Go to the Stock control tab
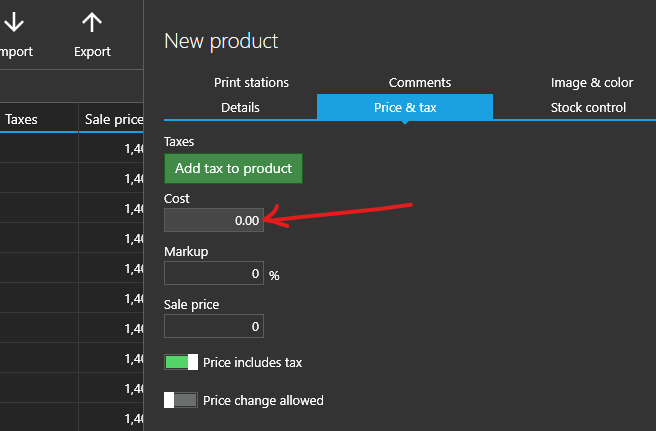656x431 pixels. tap(588, 107)
